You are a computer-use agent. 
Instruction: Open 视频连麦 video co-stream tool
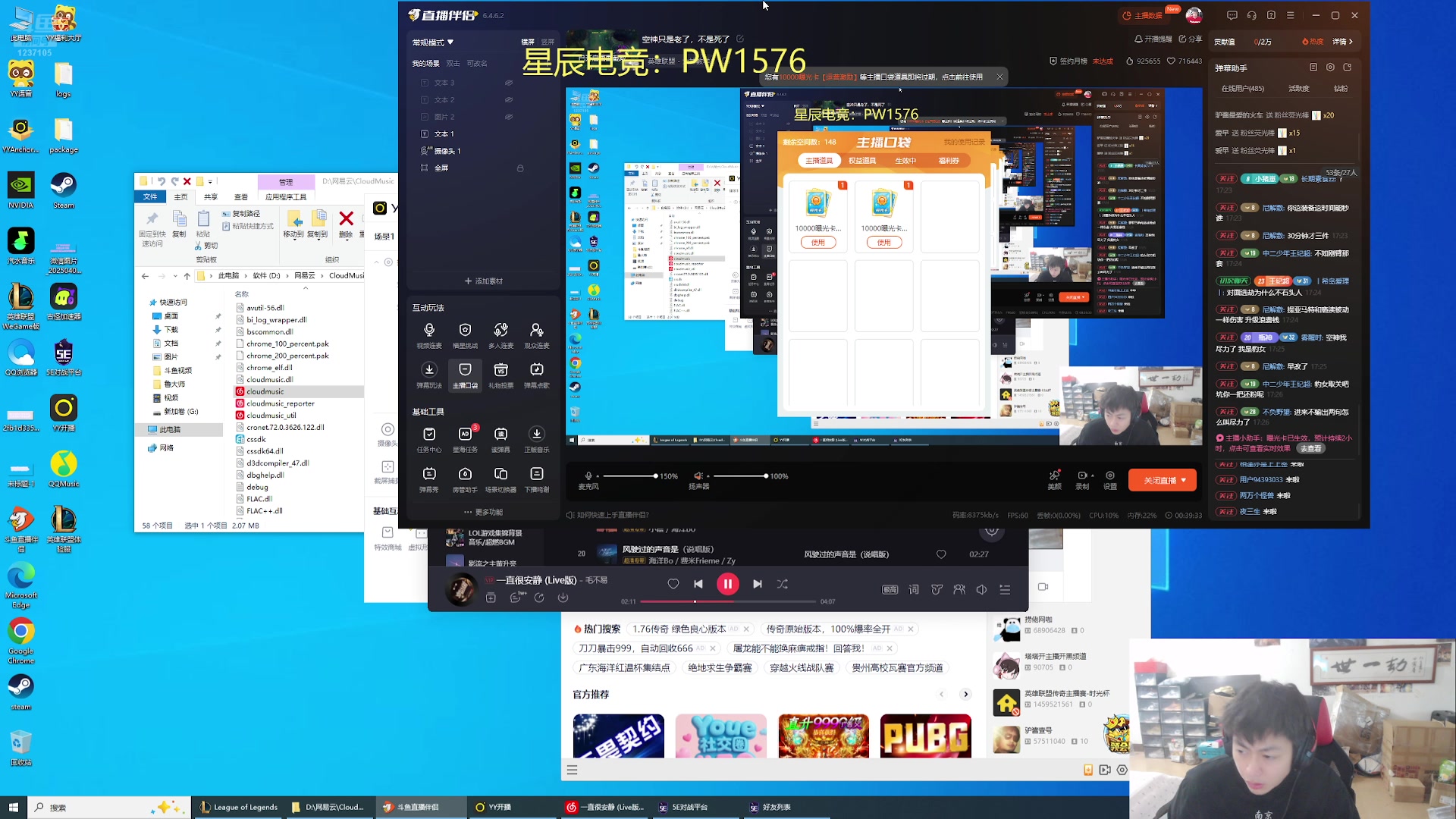point(429,335)
